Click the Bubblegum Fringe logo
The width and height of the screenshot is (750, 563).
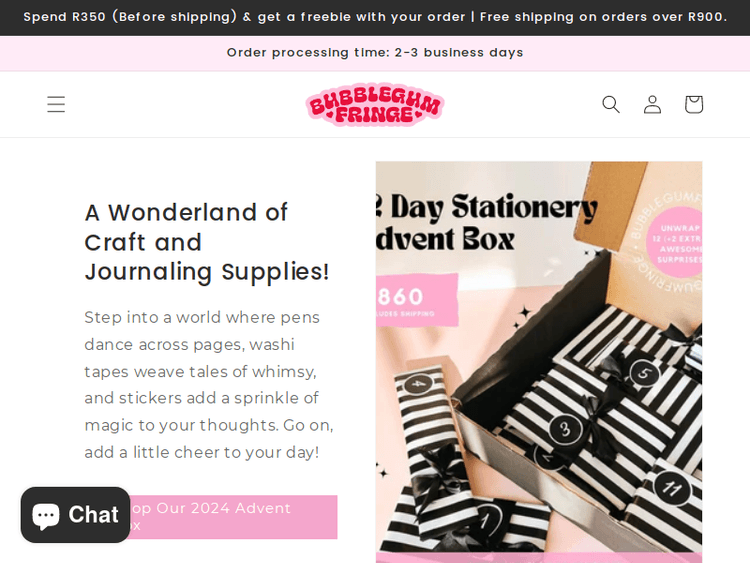pos(375,104)
